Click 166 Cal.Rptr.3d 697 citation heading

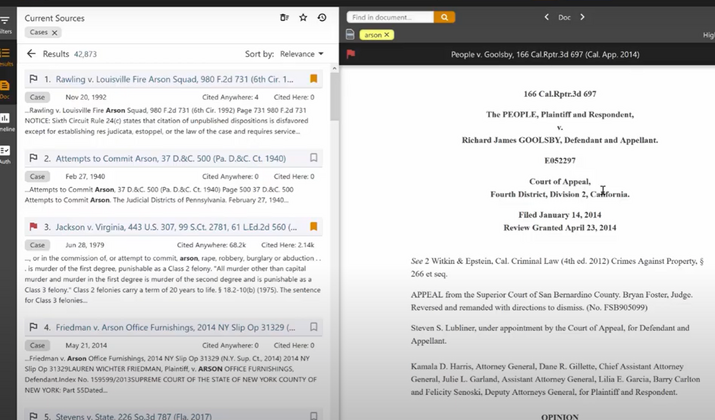pyautogui.click(x=560, y=94)
